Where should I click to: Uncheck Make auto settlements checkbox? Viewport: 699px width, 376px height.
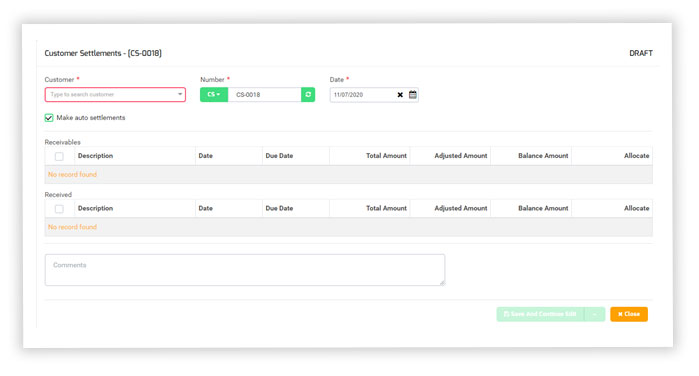point(49,118)
